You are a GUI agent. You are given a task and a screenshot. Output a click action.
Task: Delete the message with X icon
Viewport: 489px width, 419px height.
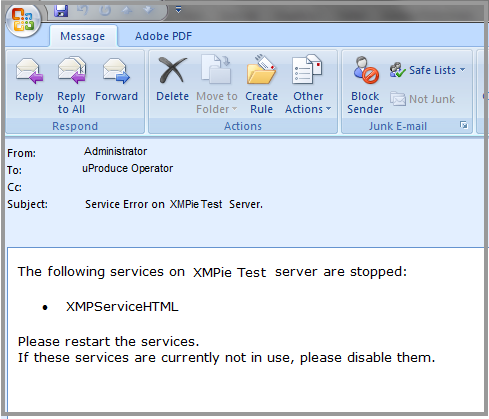coord(172,70)
